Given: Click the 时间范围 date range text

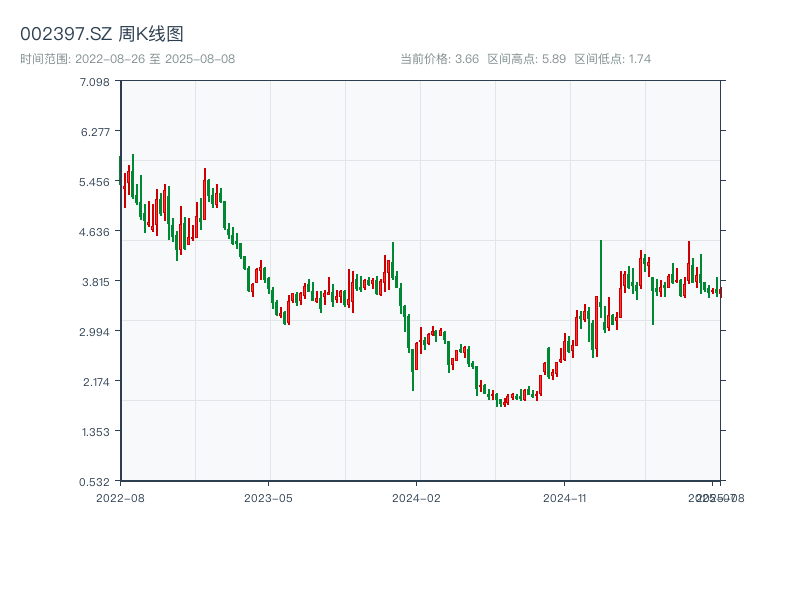Looking at the screenshot, I should [x=128, y=59].
